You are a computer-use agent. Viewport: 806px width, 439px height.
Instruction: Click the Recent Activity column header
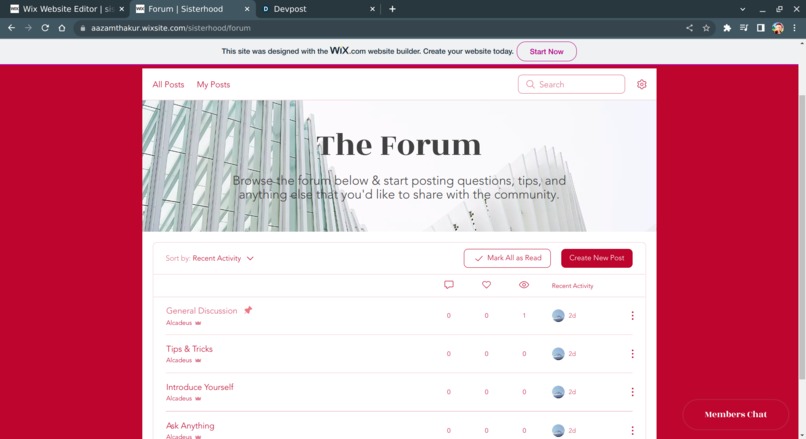click(572, 286)
